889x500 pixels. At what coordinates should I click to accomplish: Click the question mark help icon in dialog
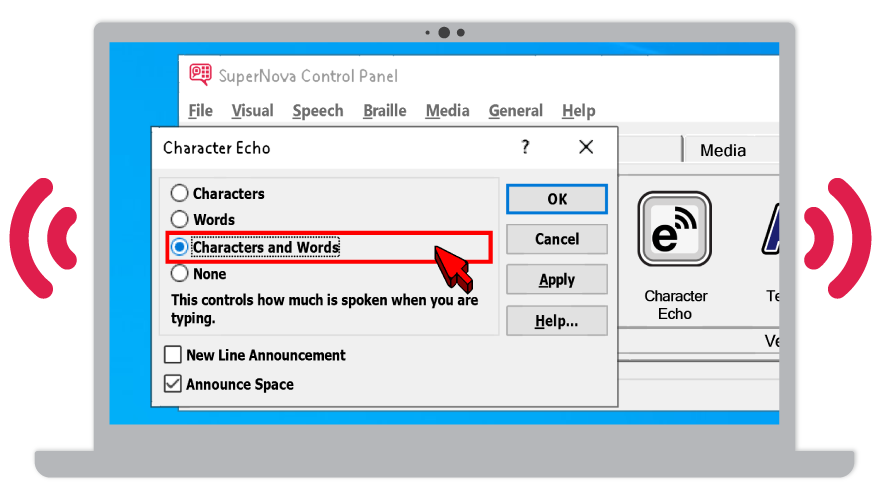[x=525, y=147]
